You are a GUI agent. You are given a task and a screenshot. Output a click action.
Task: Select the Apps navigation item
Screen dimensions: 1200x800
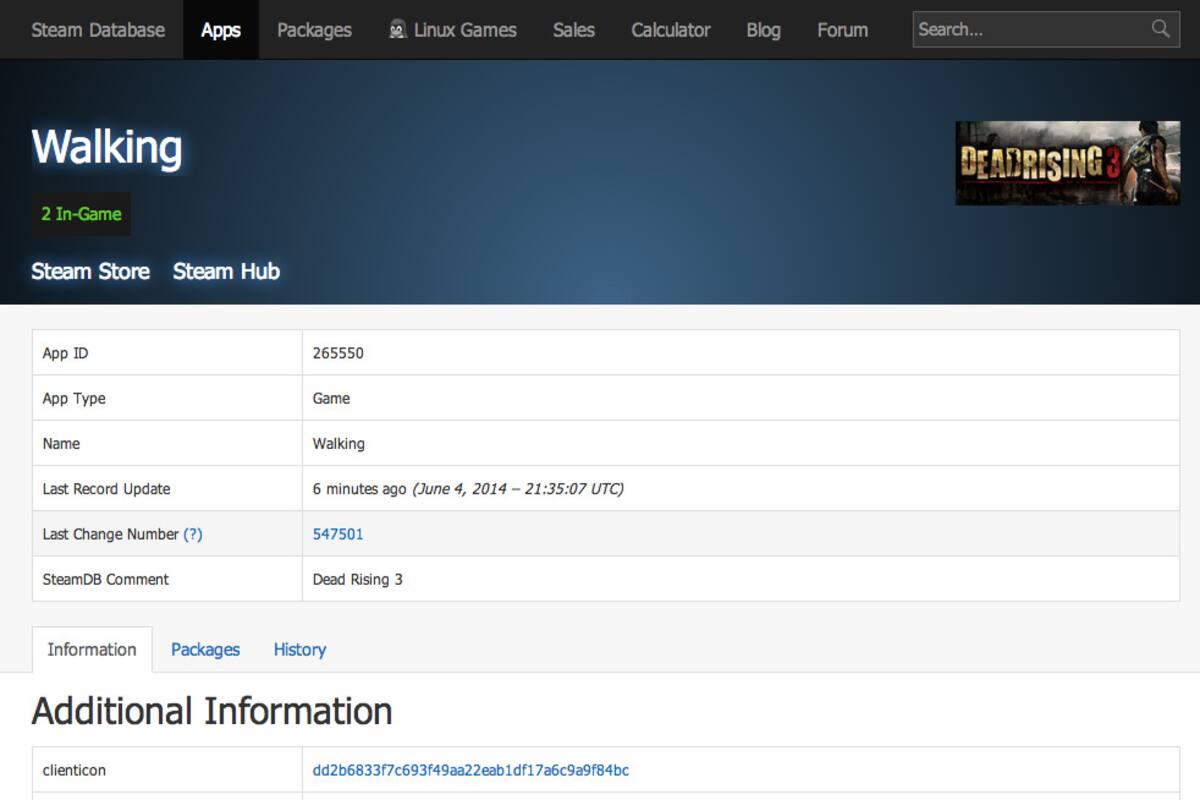(x=221, y=30)
